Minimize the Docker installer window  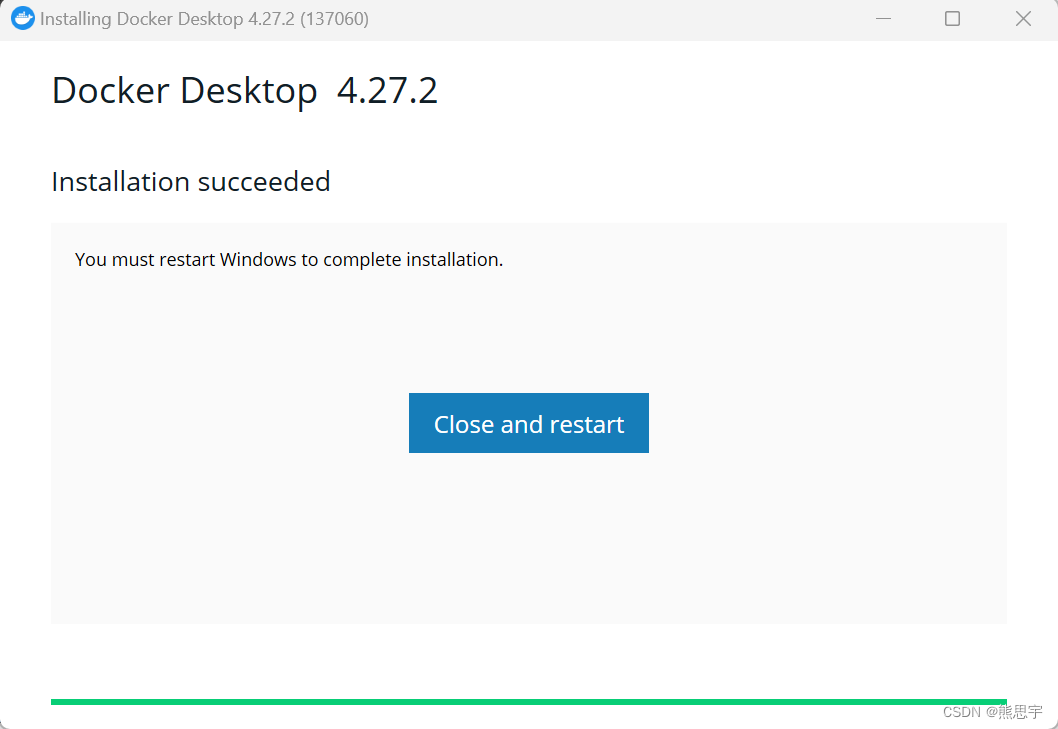[x=883, y=18]
